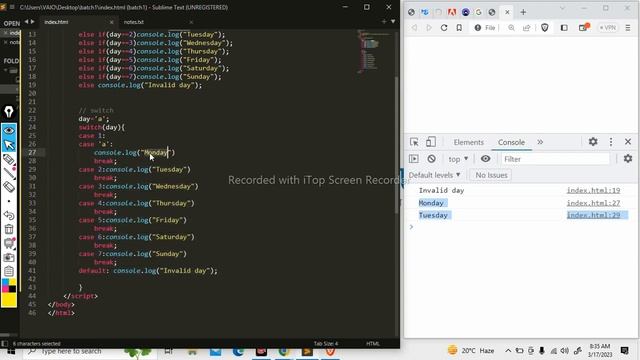
Task: Click line number 27 in gutter
Action: coord(32,152)
